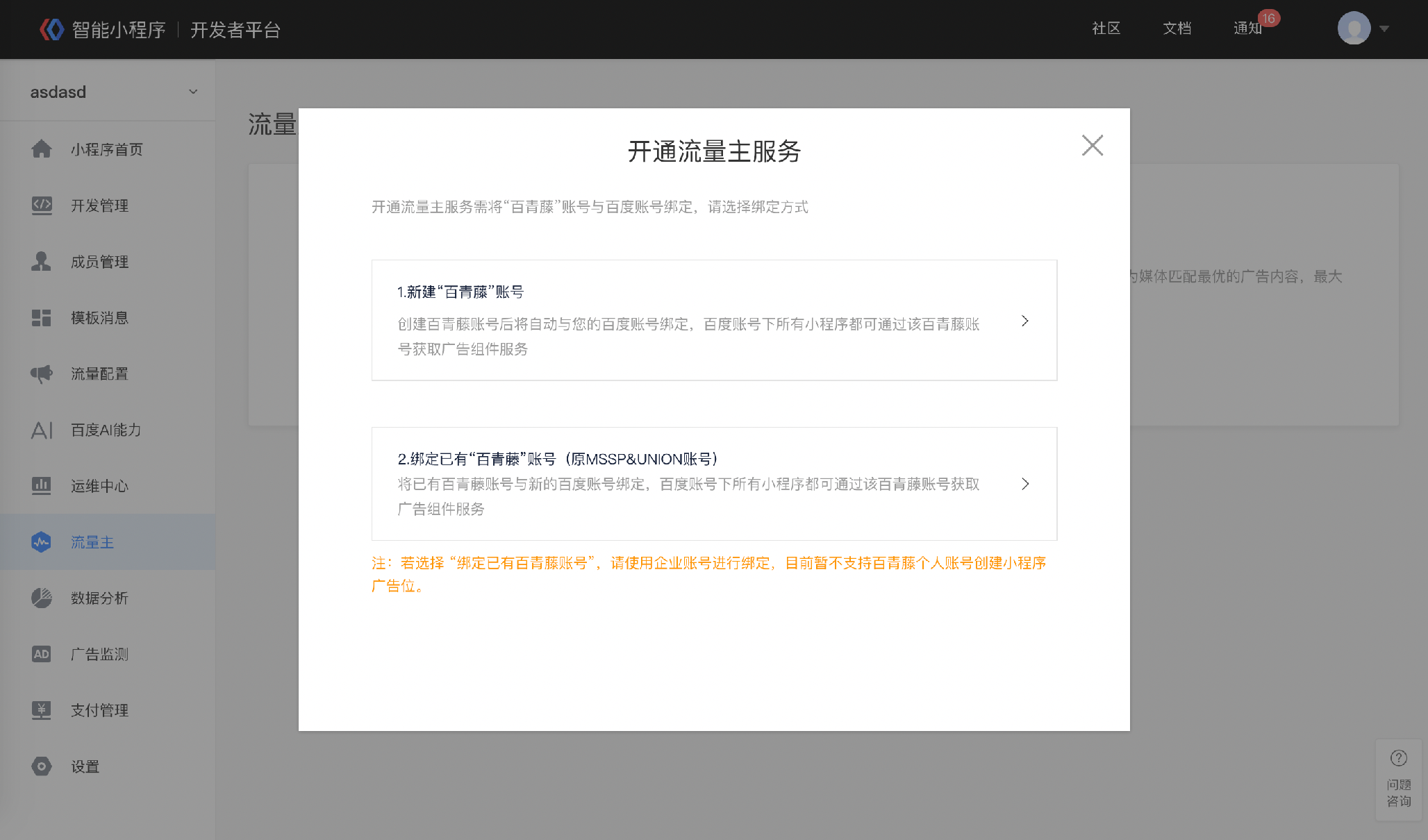This screenshot has height=840, width=1428.
Task: Click the user avatar in the header
Action: [1354, 28]
